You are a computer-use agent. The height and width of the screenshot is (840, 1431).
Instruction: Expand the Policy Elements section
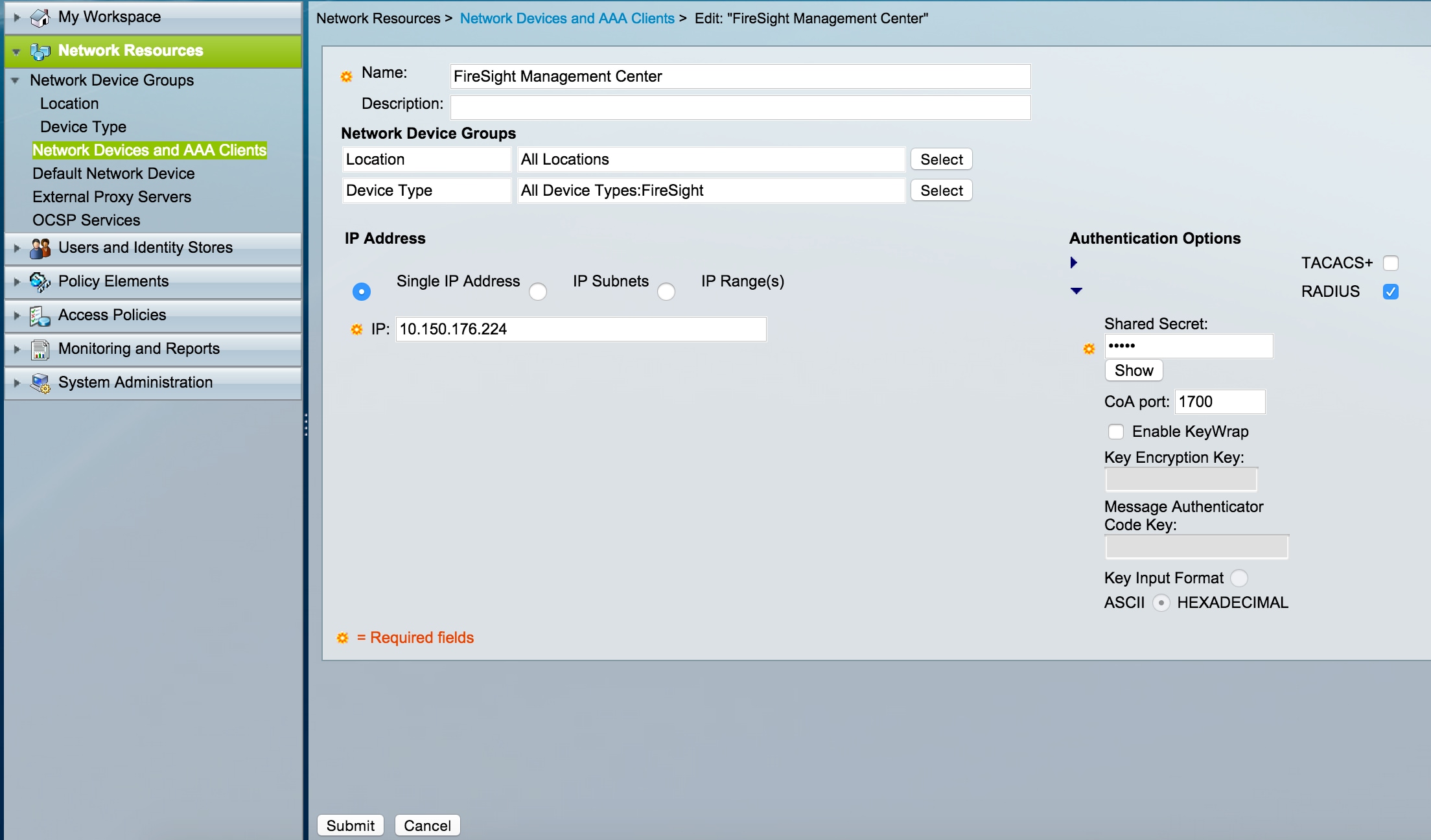pos(17,281)
